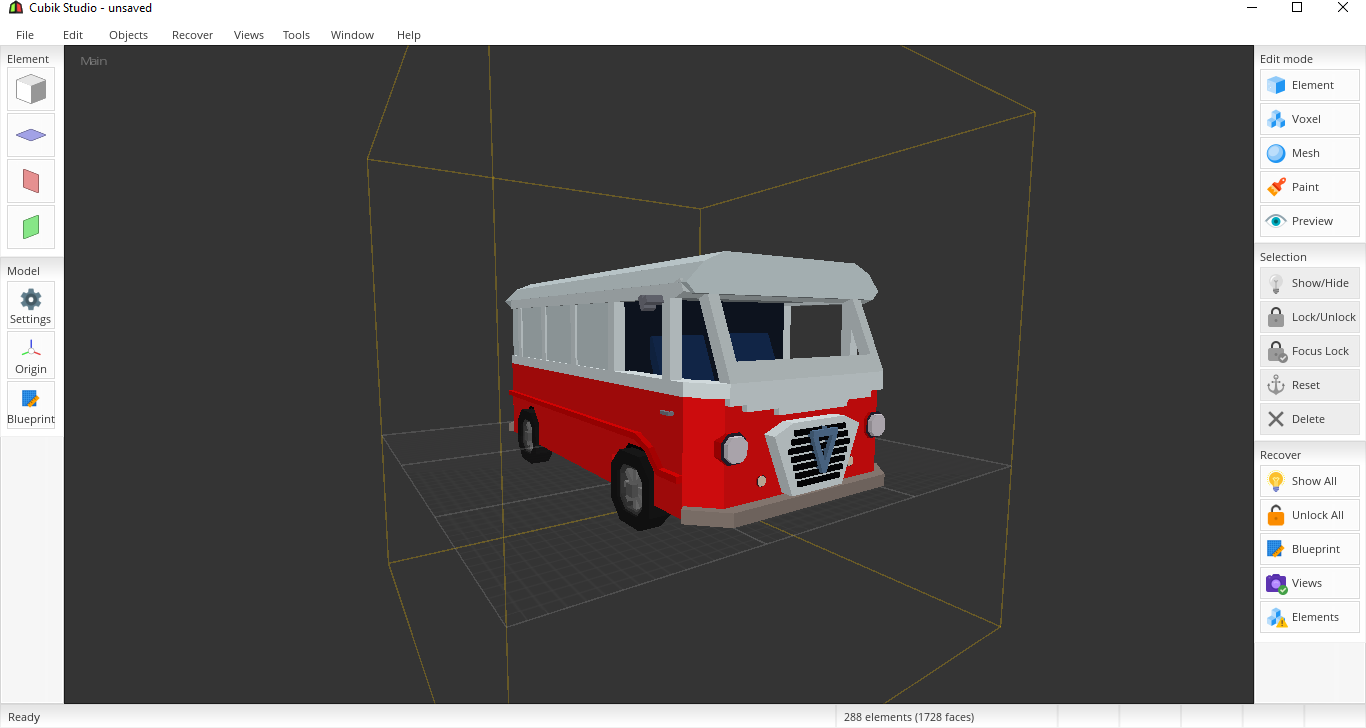Expand the Views menu in menu bar
The height and width of the screenshot is (728, 1366).
coord(249,35)
